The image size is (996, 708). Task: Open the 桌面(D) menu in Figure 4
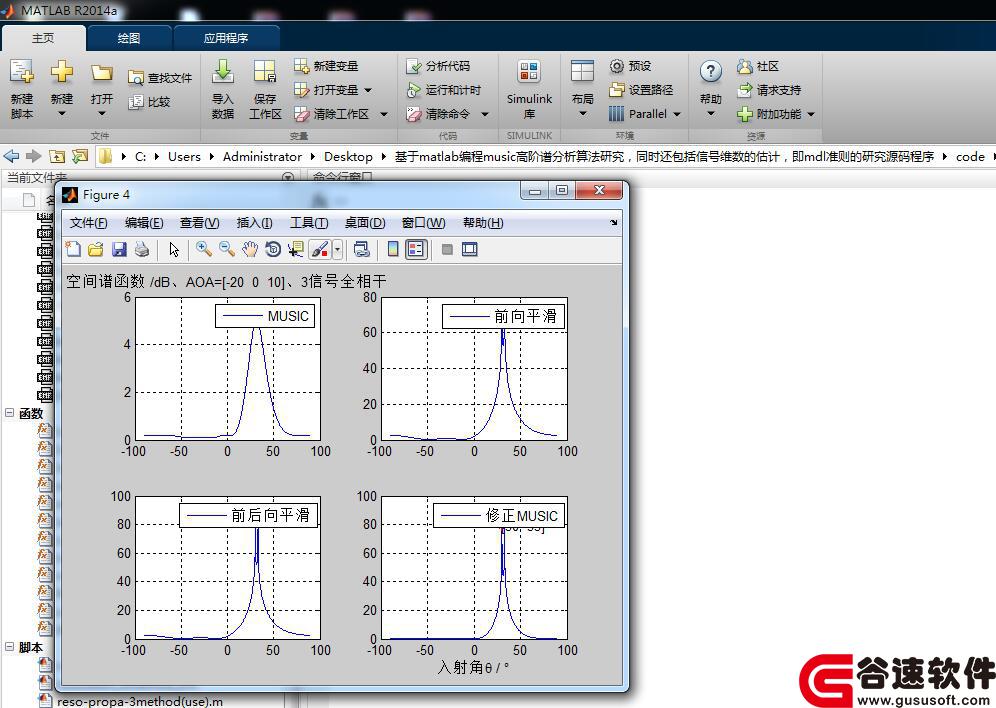(x=365, y=222)
